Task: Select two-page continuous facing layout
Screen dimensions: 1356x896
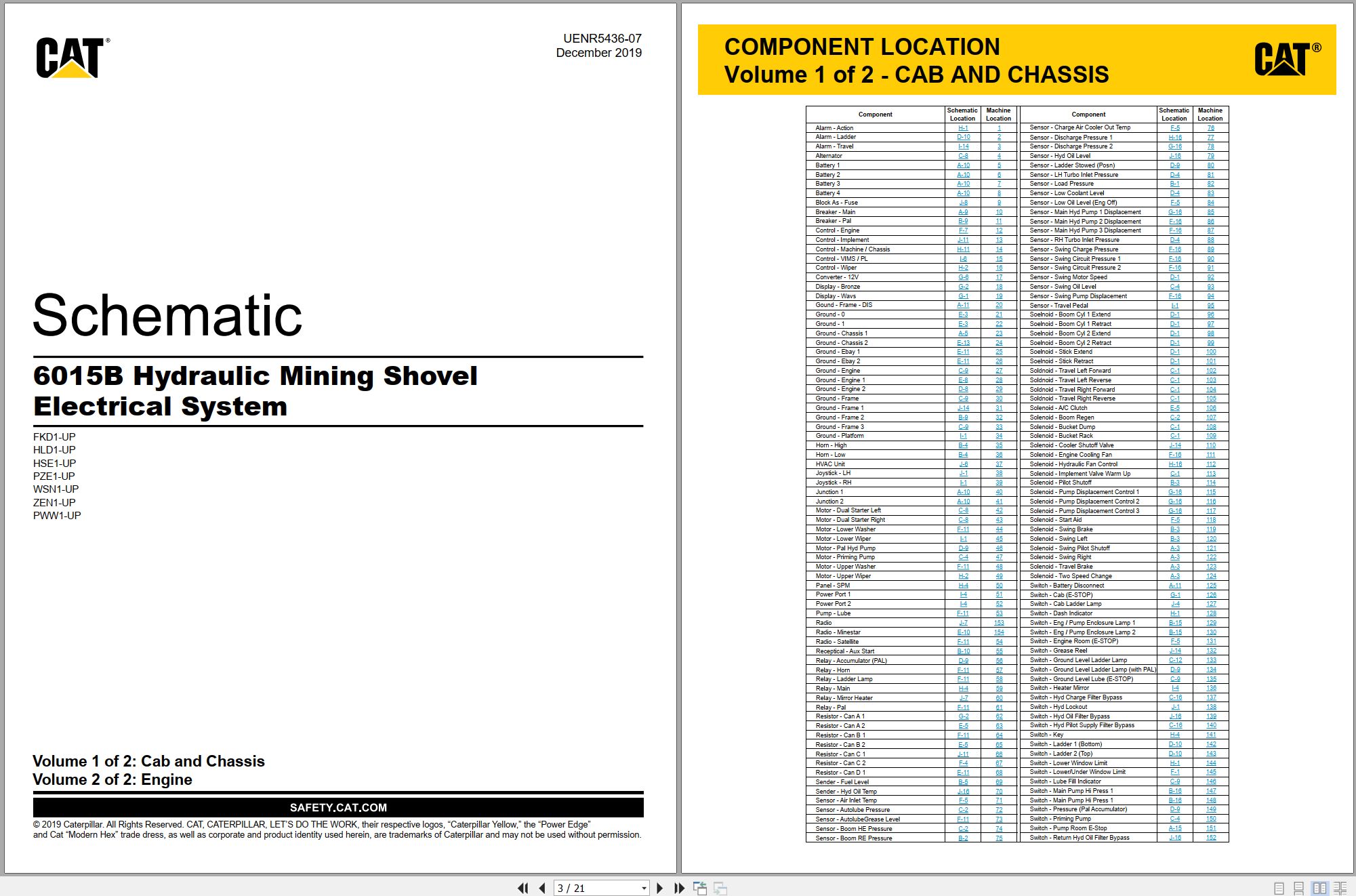Action: (1340, 888)
